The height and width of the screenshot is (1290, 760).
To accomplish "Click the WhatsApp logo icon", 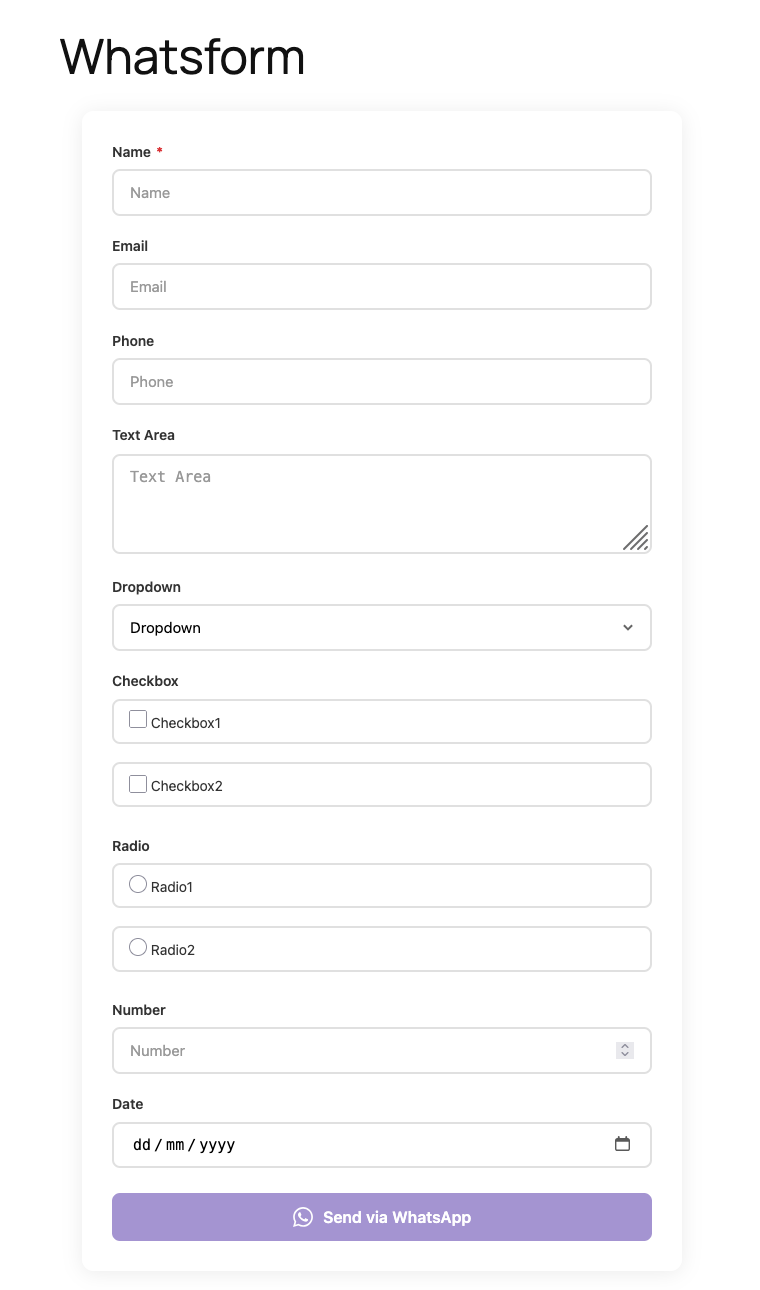I will 303,1217.
